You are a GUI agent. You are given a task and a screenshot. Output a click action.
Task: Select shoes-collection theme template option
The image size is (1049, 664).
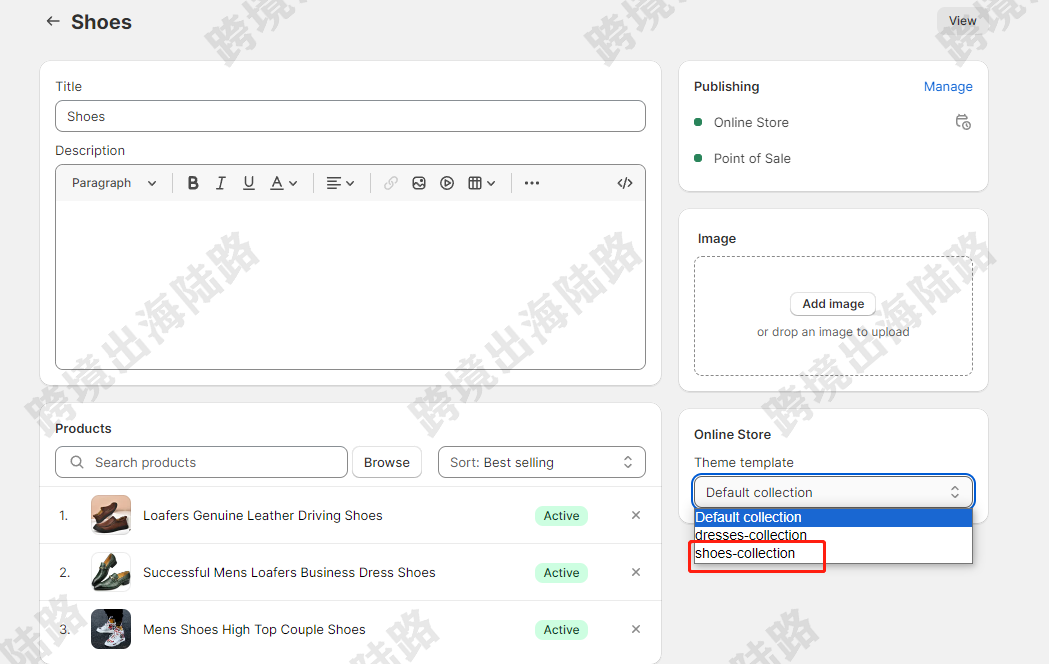pos(745,553)
